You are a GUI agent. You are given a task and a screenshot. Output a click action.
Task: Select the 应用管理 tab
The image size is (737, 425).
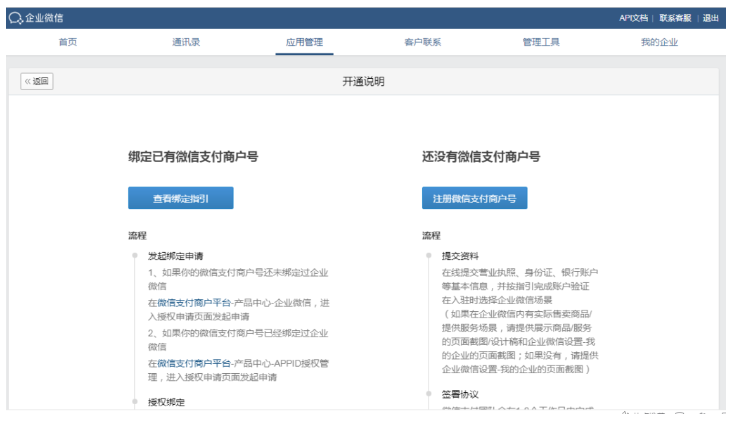(x=305, y=42)
